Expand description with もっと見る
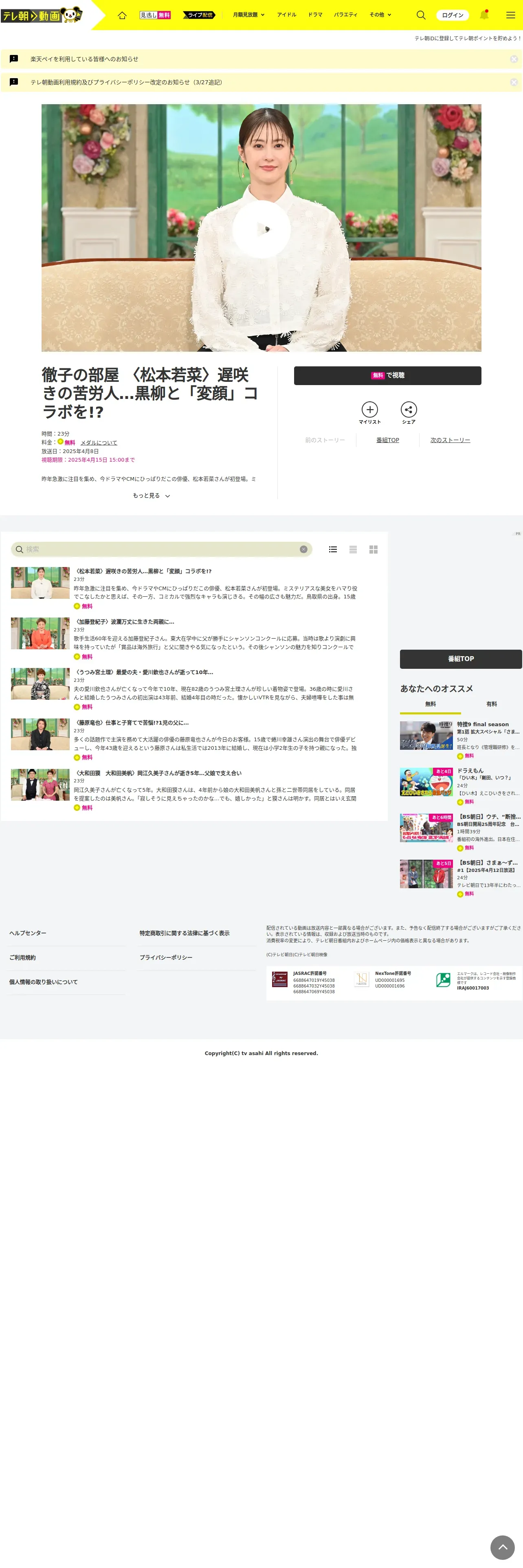Viewport: 523px width, 1568px height. 151,495
